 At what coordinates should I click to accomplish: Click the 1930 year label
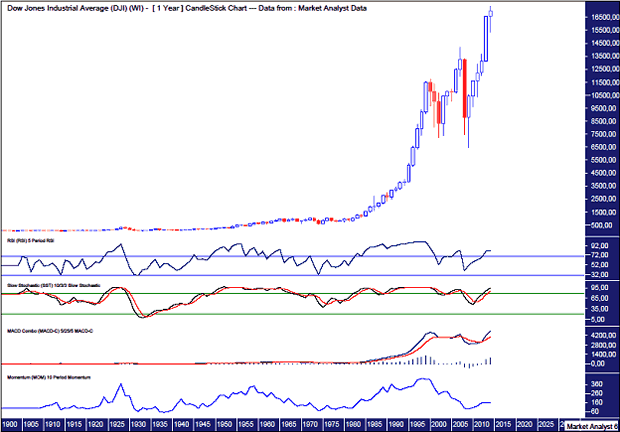138,424
